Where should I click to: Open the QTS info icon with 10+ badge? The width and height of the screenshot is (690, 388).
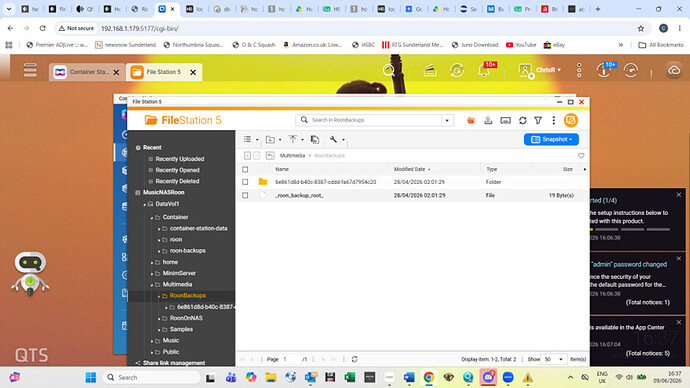pos(603,70)
